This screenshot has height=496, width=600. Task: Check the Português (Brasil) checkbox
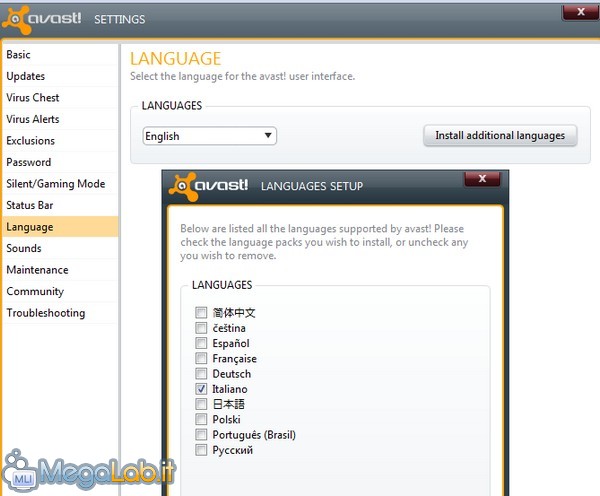point(201,434)
